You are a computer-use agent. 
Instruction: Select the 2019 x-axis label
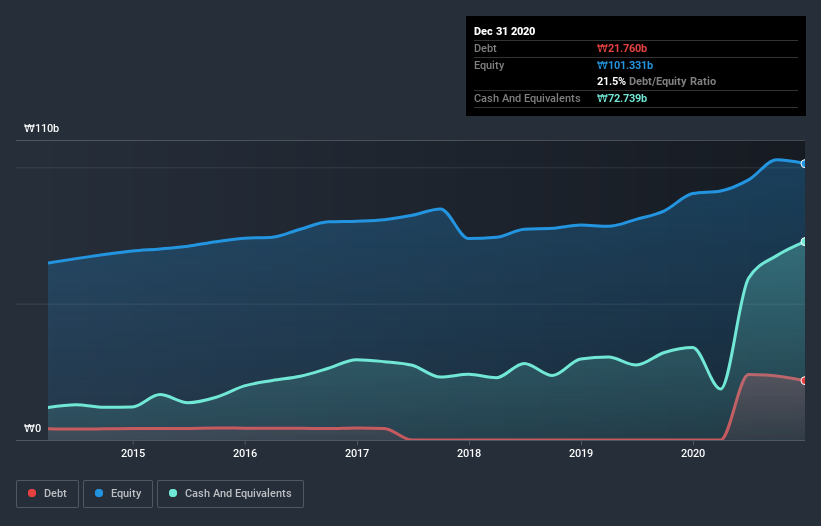coord(581,453)
